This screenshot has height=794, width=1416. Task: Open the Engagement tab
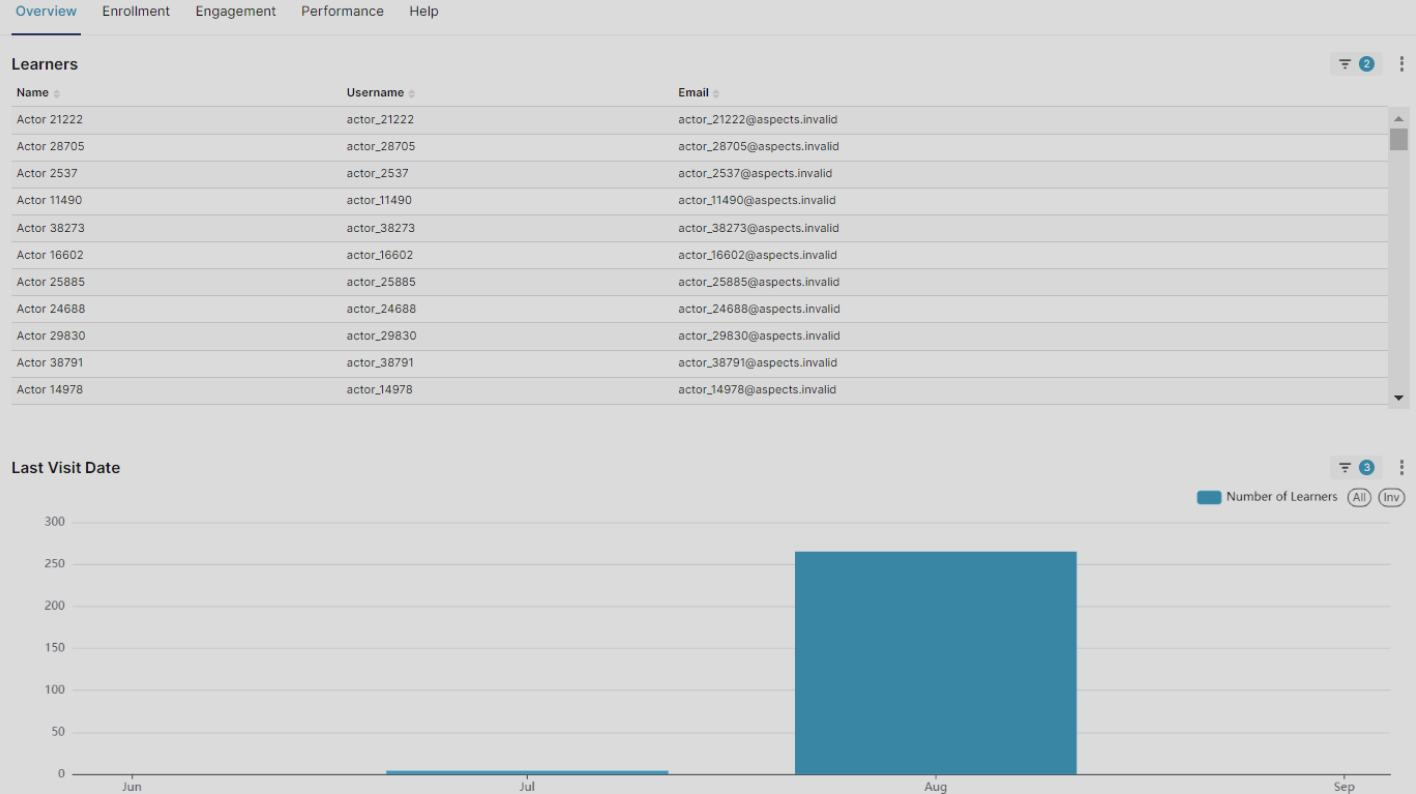236,11
